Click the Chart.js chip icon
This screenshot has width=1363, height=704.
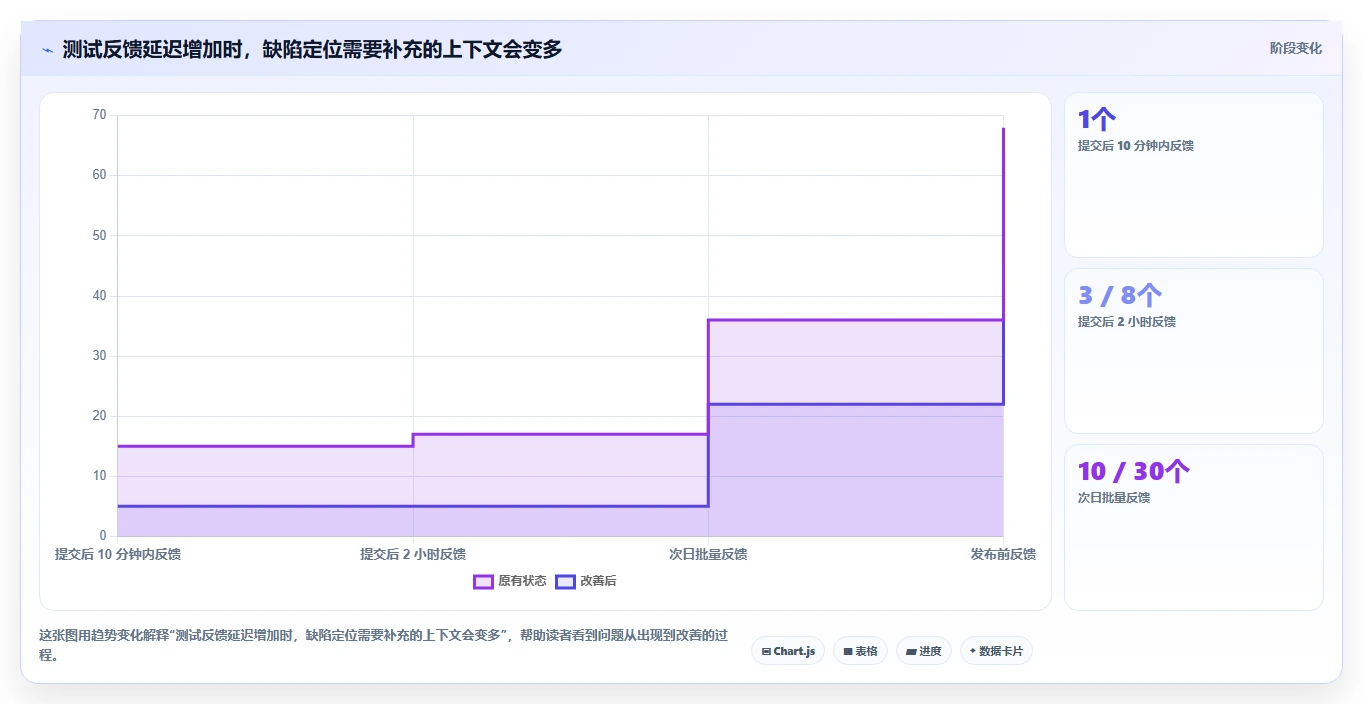[x=766, y=651]
